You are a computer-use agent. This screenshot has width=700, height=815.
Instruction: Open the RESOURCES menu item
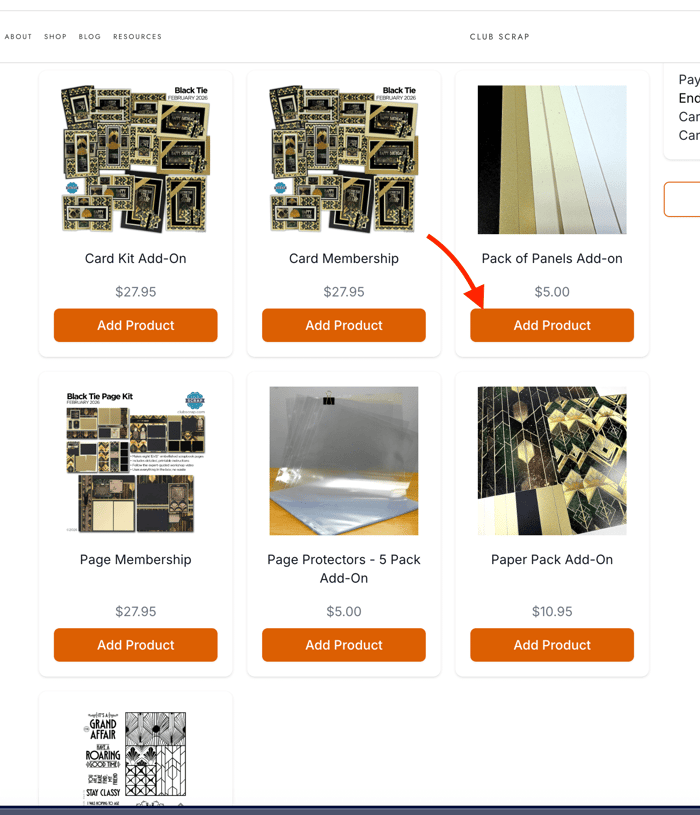pyautogui.click(x=137, y=37)
